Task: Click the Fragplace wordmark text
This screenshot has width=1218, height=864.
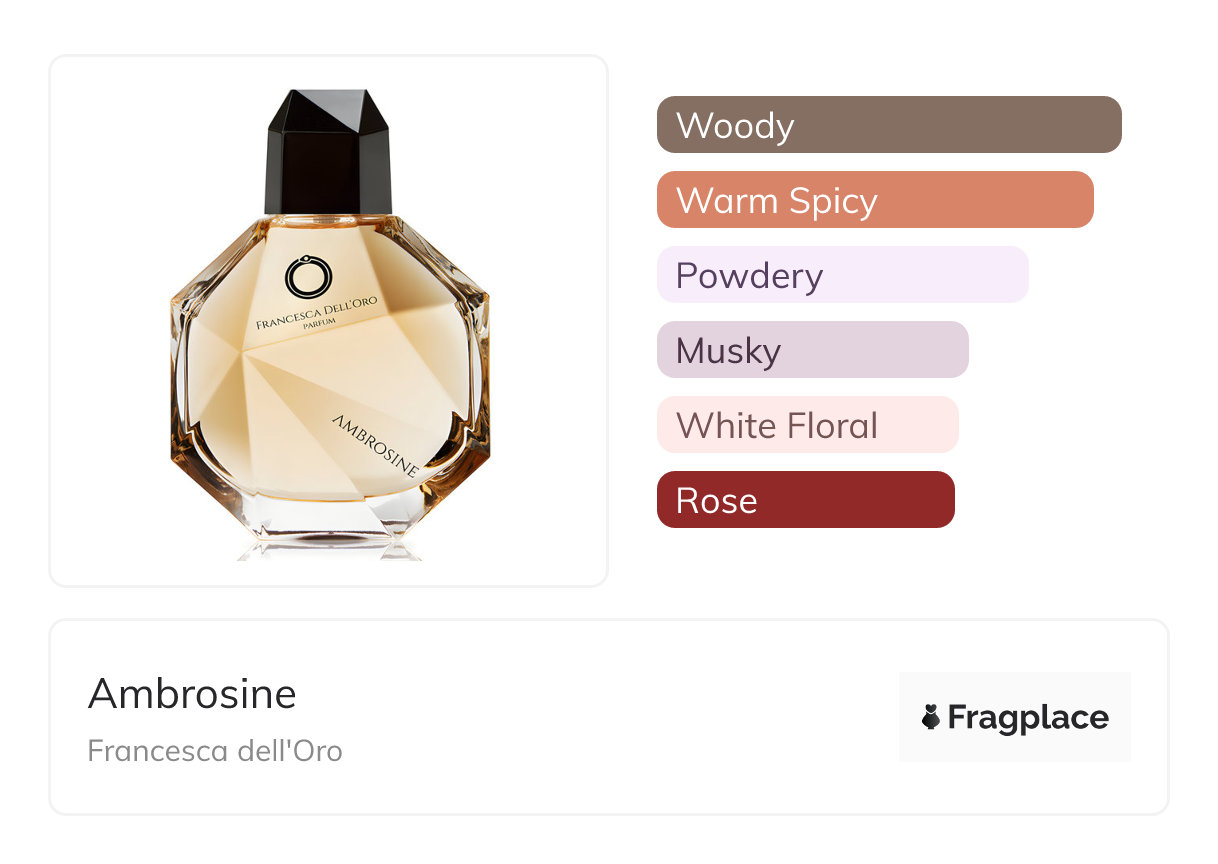Action: pyautogui.click(x=1028, y=718)
